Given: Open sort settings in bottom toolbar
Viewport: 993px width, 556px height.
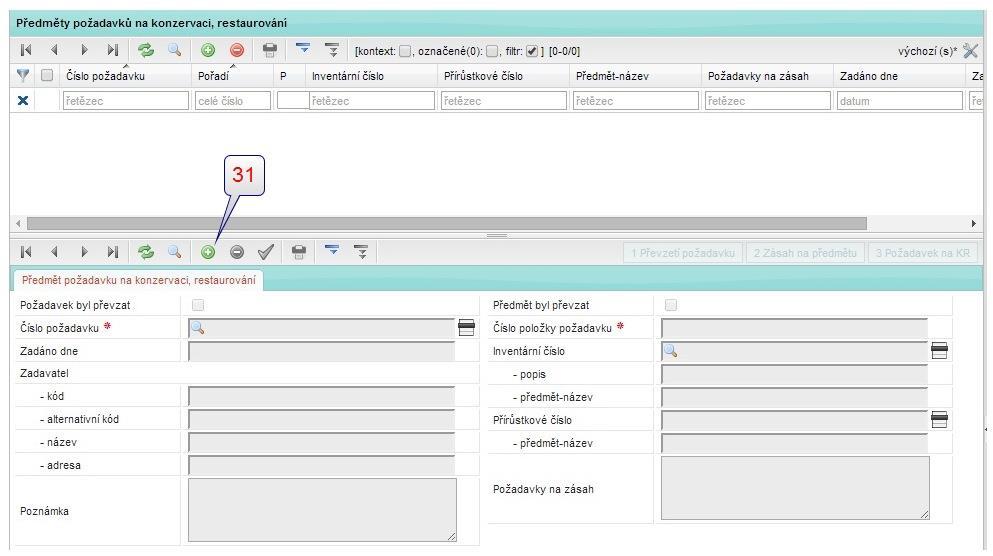Looking at the screenshot, I should pos(361,252).
